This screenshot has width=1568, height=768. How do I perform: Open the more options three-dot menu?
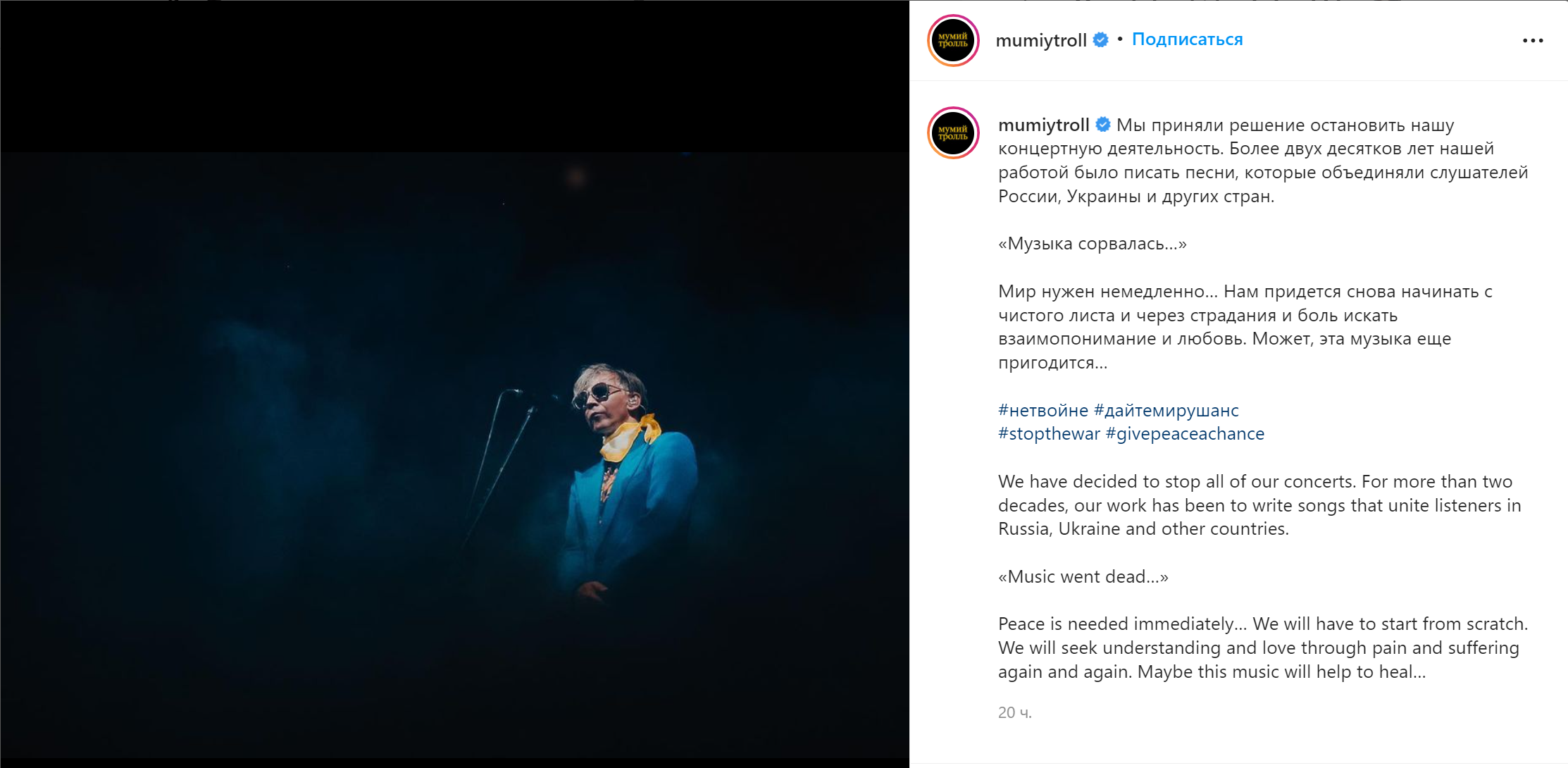point(1532,41)
